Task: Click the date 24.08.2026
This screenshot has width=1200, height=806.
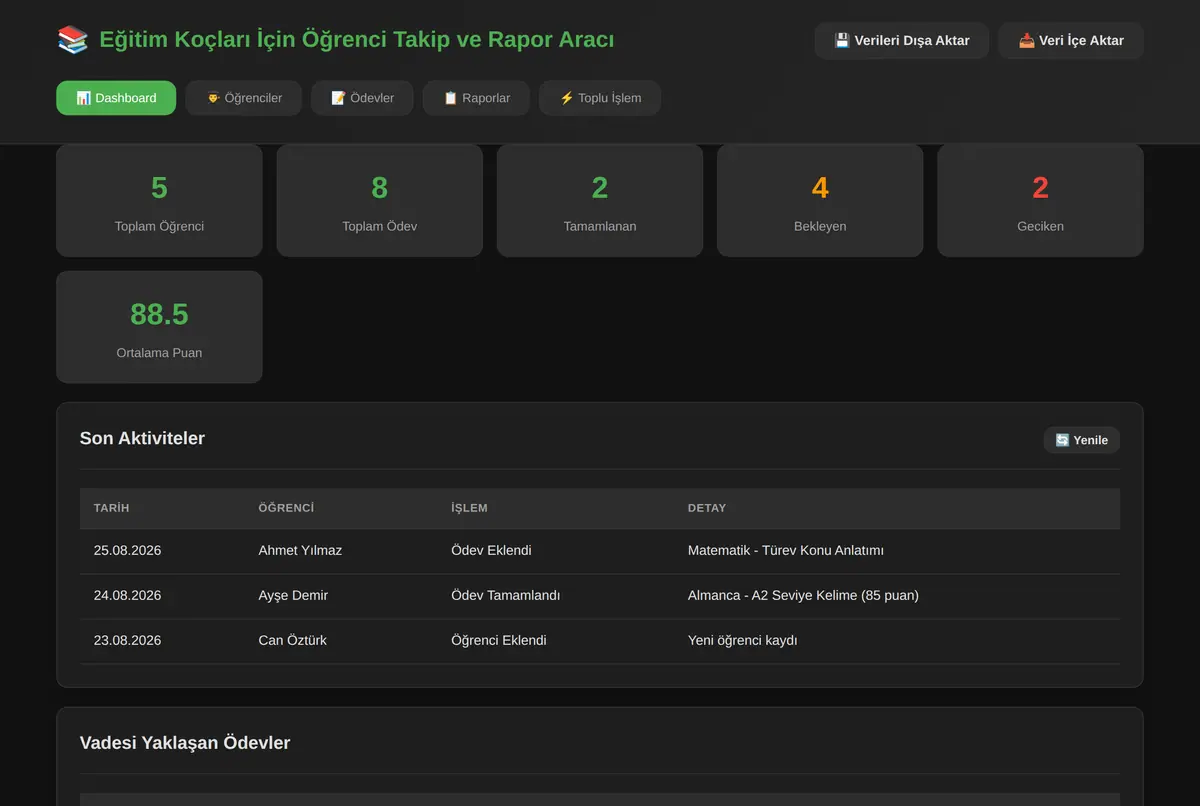Action: tap(128, 595)
